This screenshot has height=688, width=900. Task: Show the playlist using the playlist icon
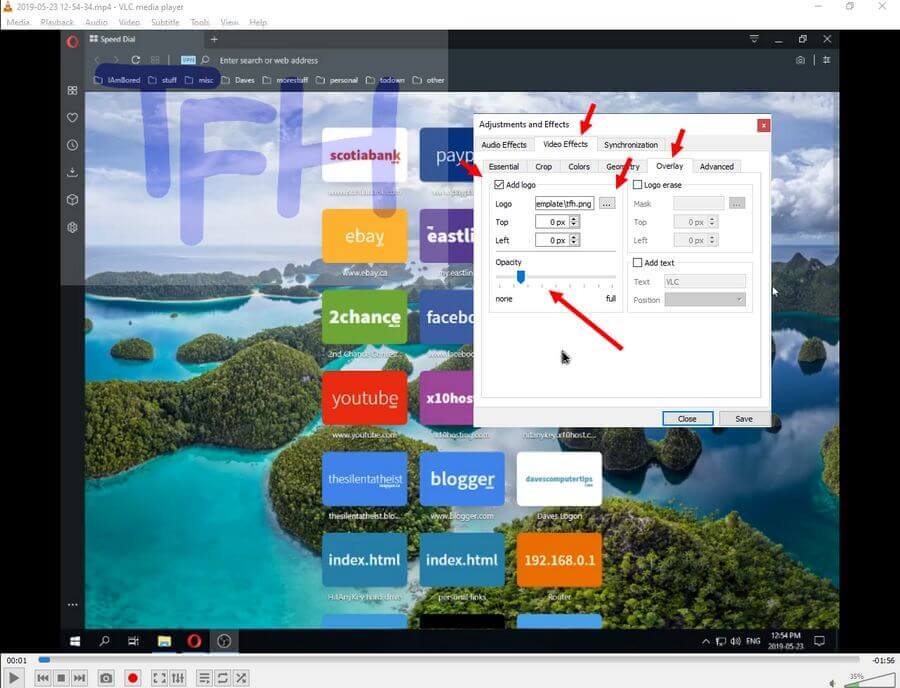click(x=203, y=678)
